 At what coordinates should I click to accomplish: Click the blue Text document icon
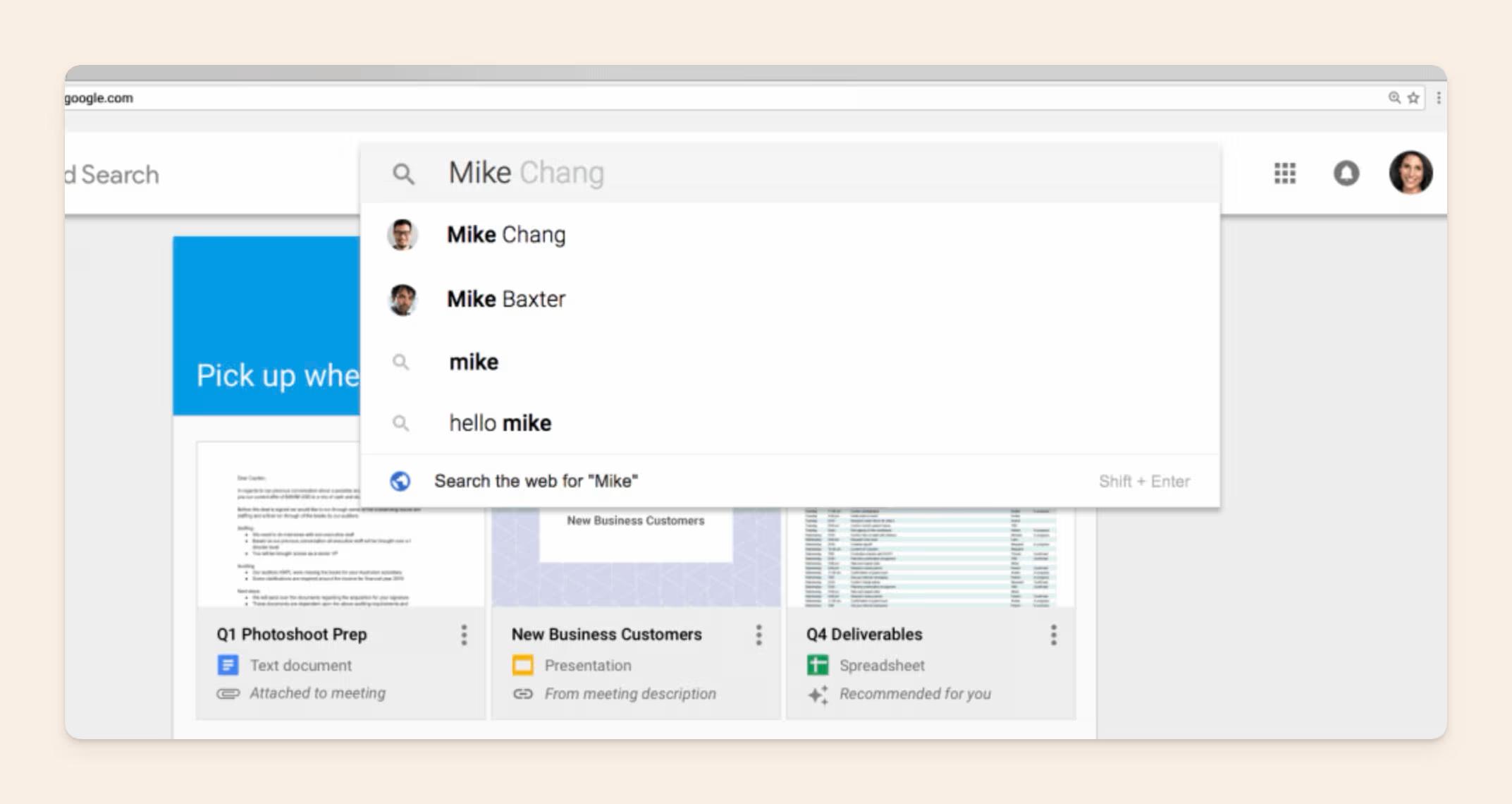228,665
